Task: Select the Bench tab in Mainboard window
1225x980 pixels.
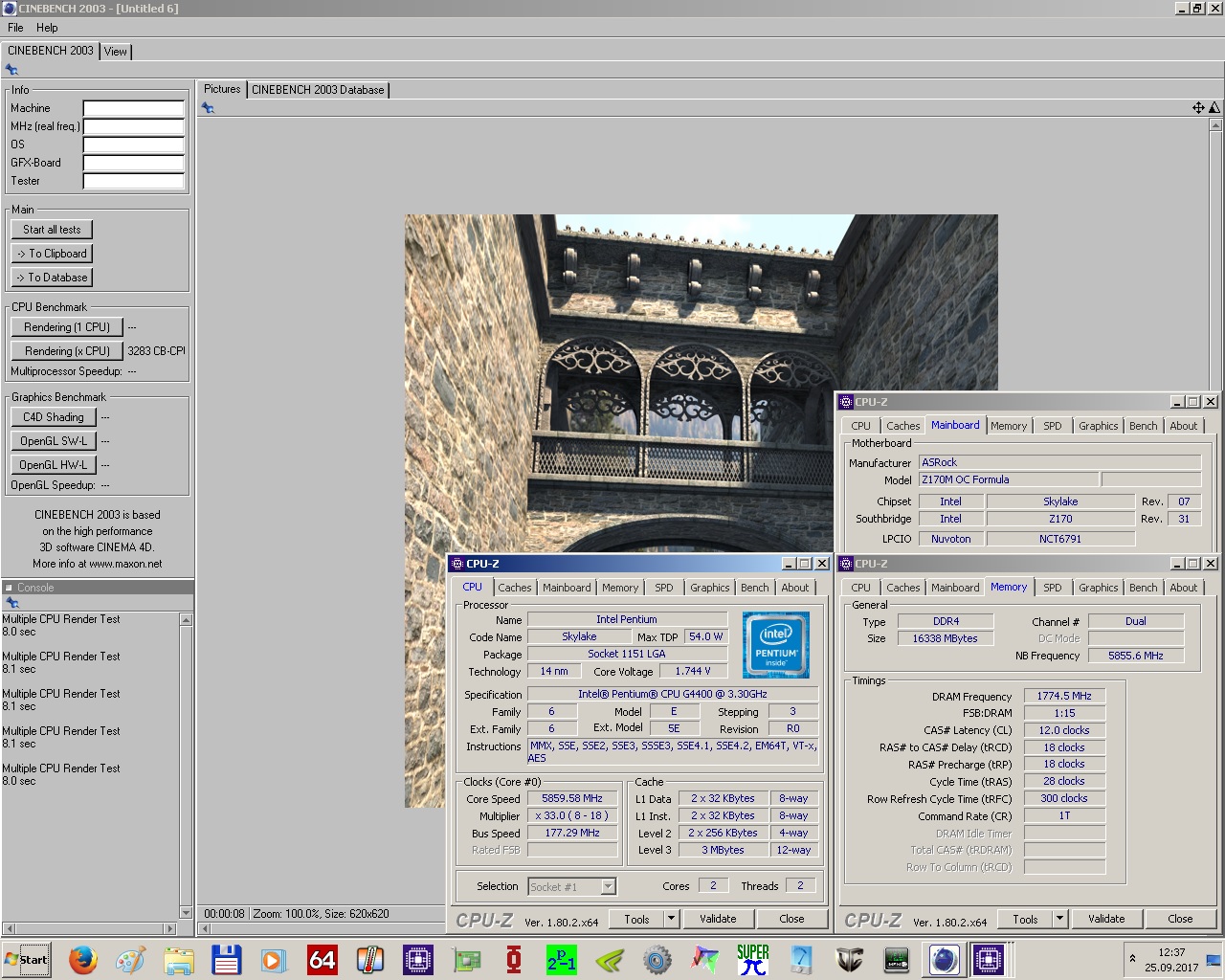Action: tap(1144, 426)
